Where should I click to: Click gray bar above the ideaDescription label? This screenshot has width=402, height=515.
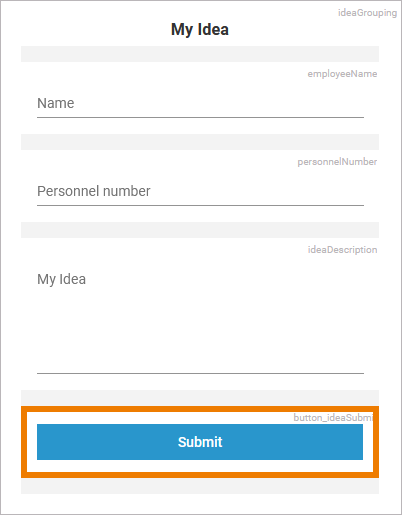point(200,230)
